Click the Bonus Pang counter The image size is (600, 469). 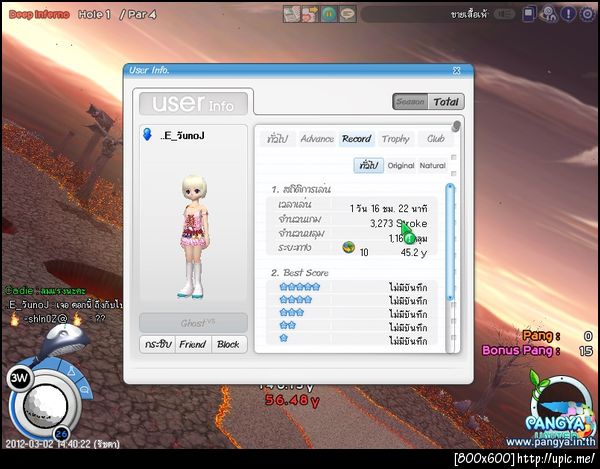pos(537,350)
